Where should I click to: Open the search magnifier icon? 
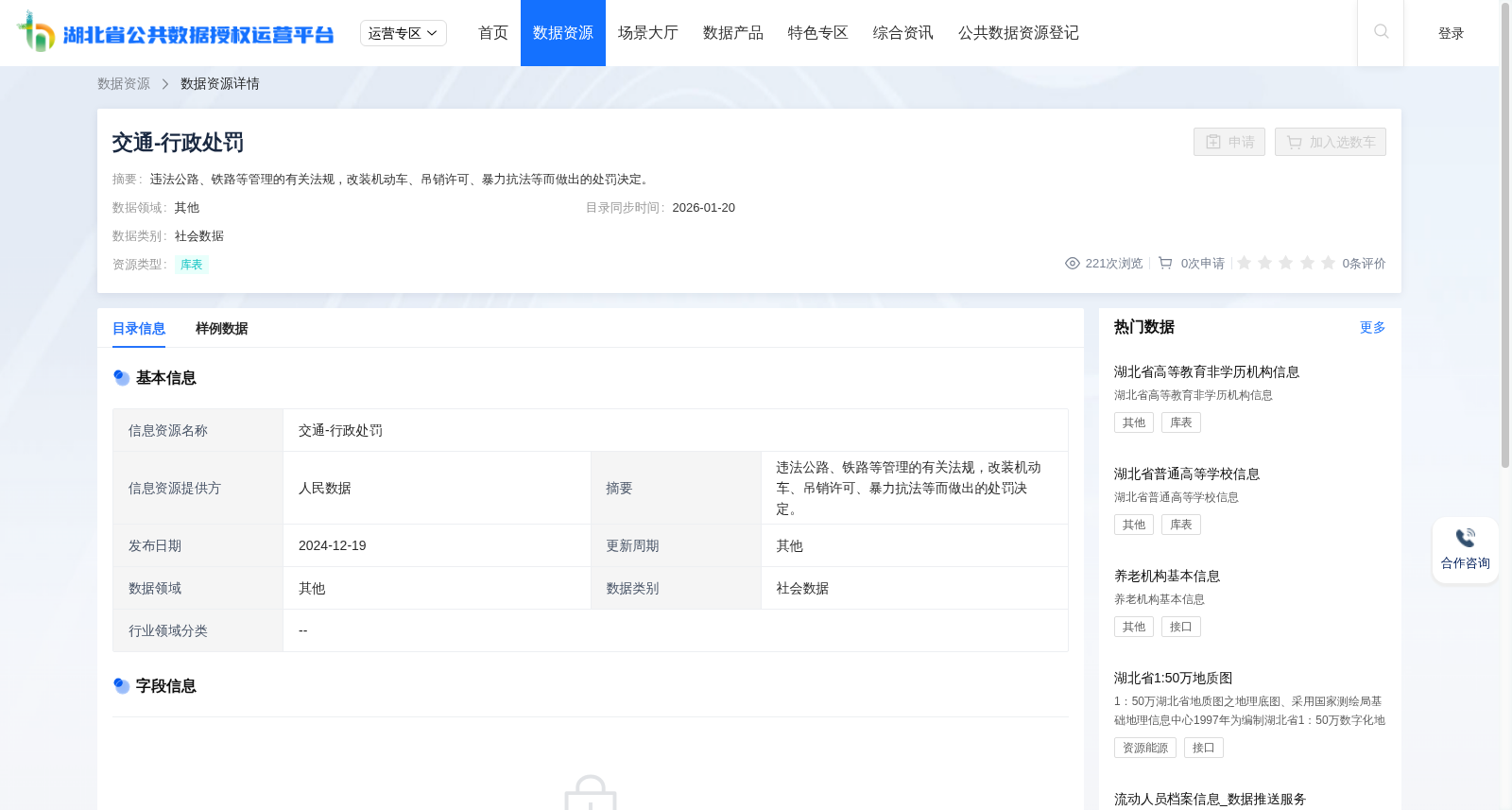(x=1381, y=32)
